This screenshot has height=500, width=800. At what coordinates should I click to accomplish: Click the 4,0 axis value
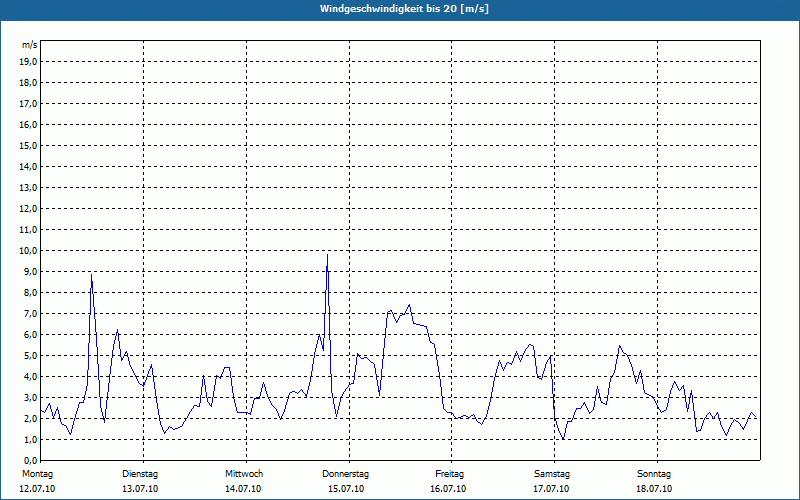click(31, 377)
